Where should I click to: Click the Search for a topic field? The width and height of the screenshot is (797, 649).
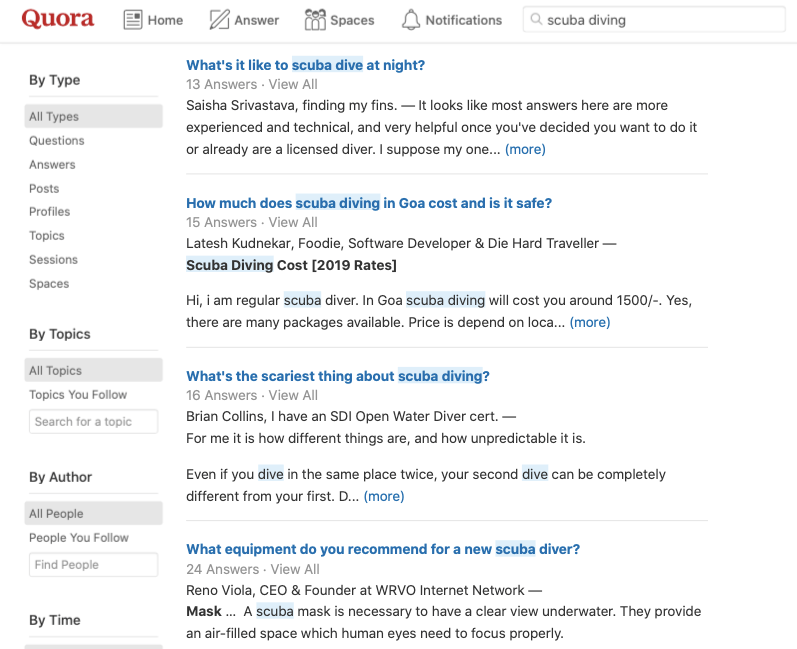click(x=94, y=422)
